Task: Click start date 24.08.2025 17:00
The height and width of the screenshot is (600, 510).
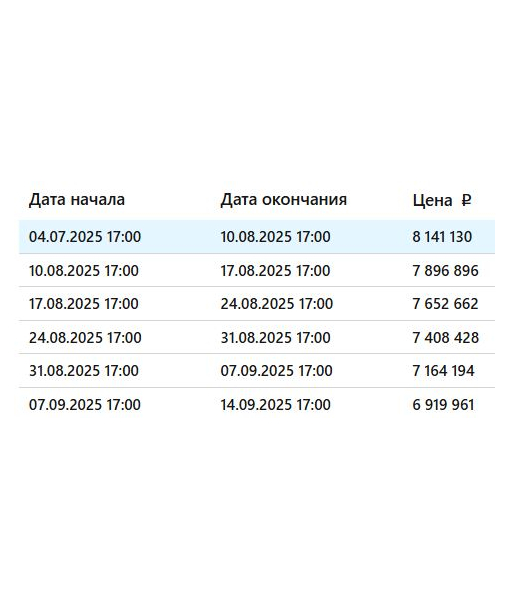Action: click(x=85, y=338)
